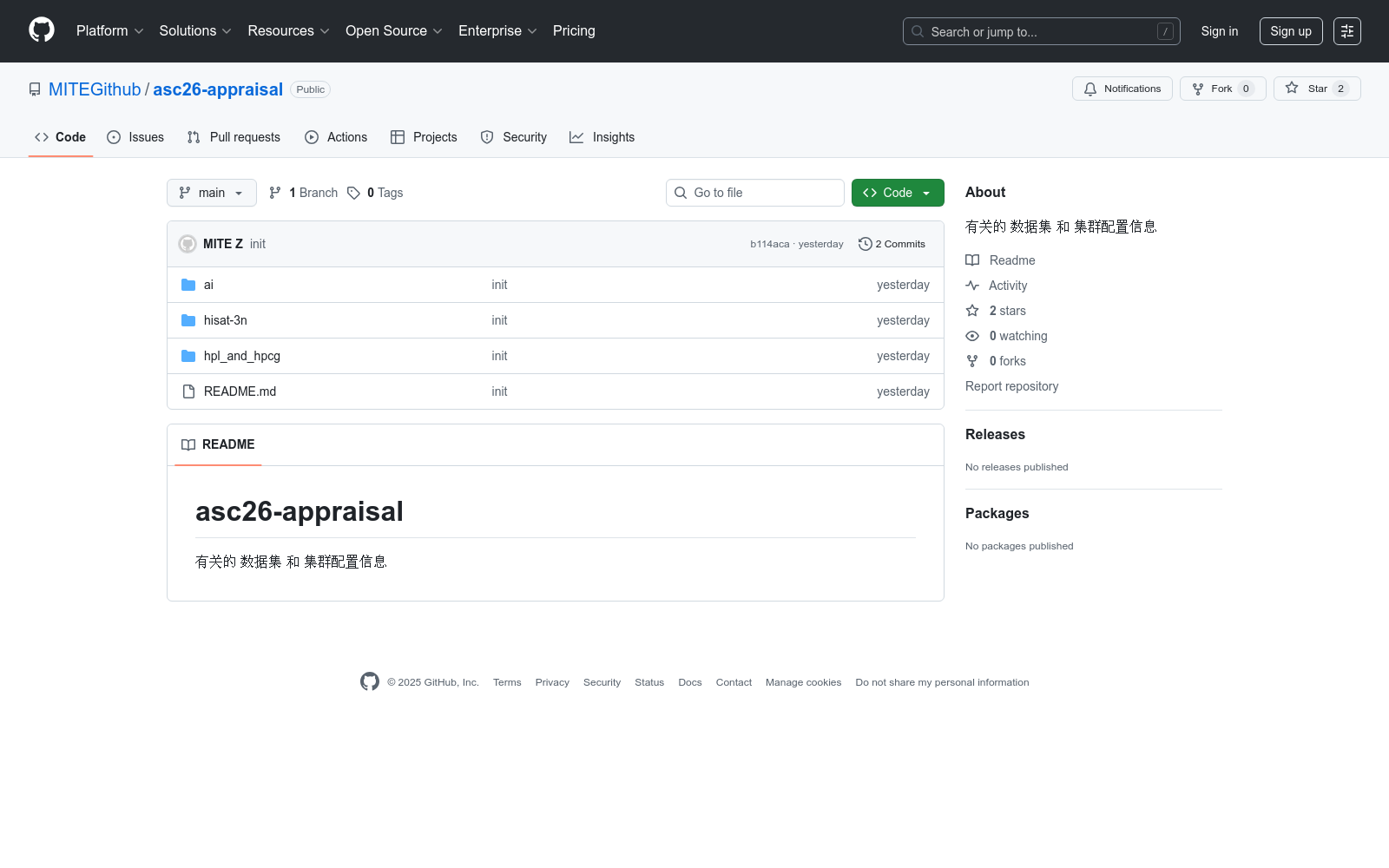Screen dimensions: 1389x868
Task: Star the repository
Action: pos(1317,89)
